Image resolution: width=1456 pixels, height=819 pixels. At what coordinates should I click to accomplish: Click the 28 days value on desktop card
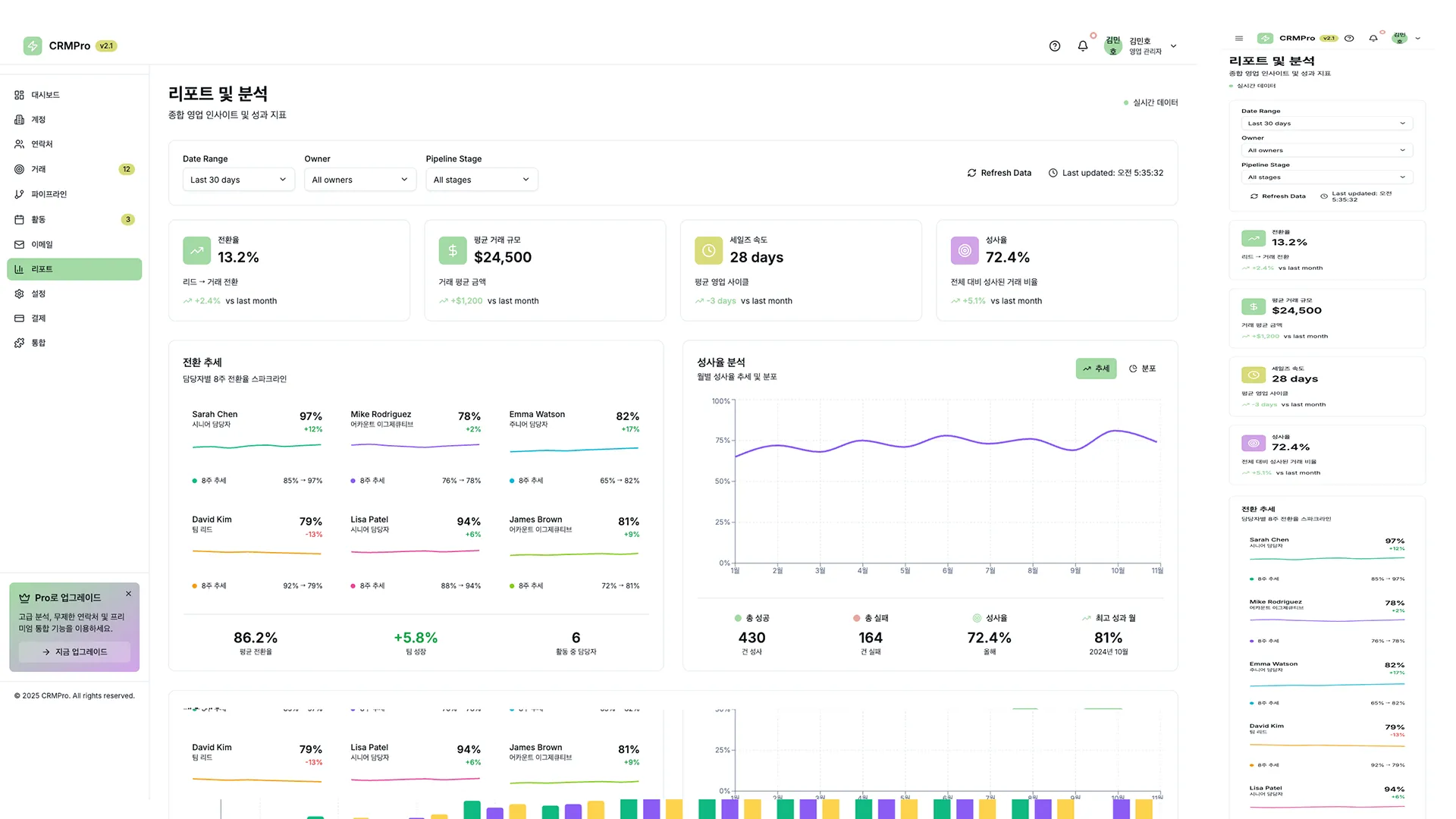[x=757, y=258]
